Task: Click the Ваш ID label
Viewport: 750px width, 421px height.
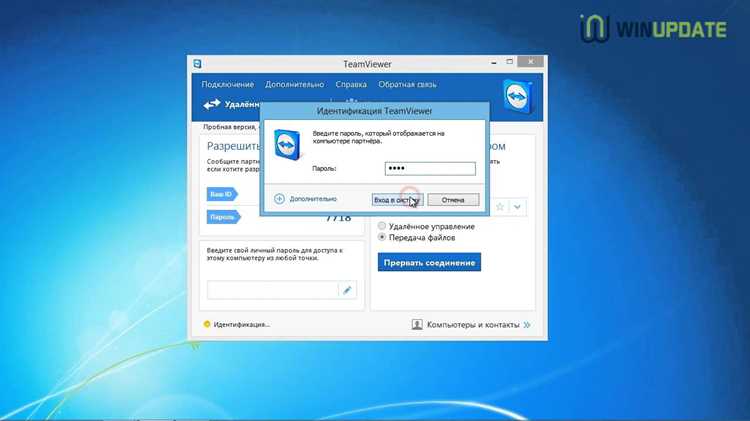Action: click(221, 194)
